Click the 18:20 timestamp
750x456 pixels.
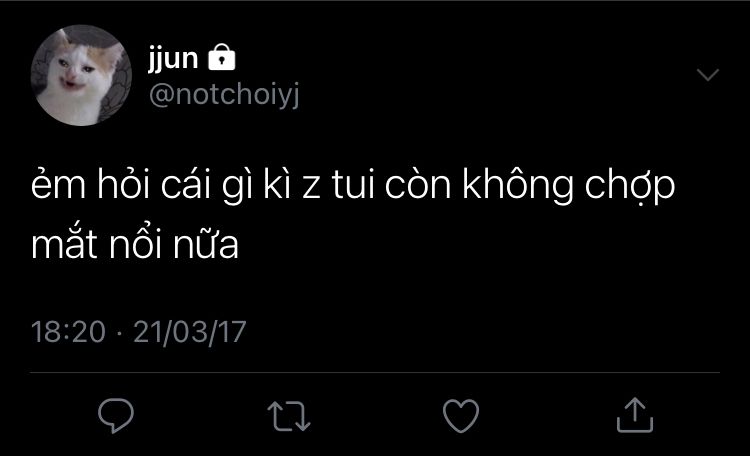[68, 332]
